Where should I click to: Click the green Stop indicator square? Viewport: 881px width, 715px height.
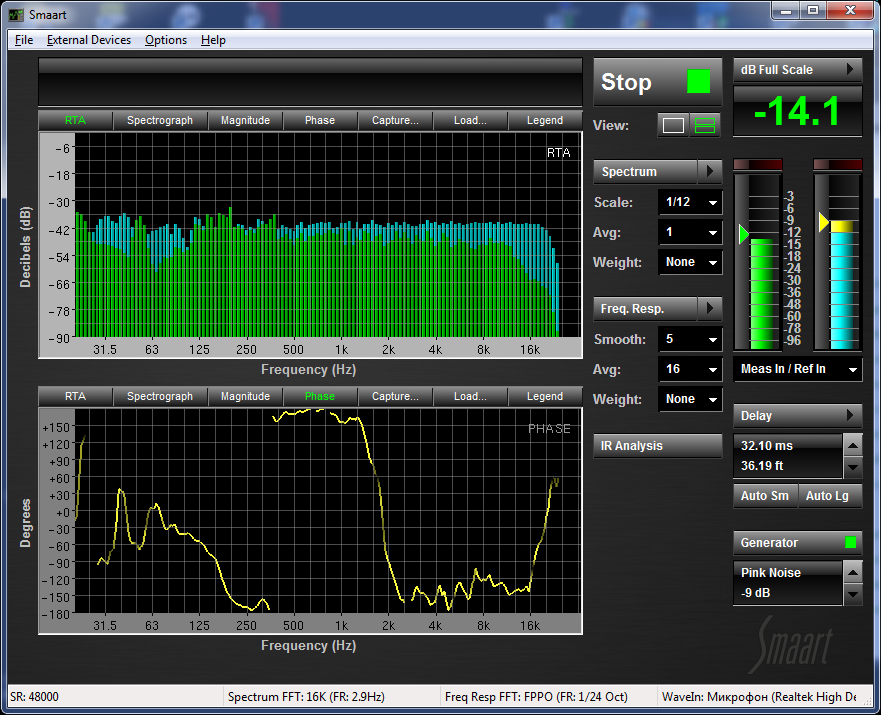pos(698,82)
